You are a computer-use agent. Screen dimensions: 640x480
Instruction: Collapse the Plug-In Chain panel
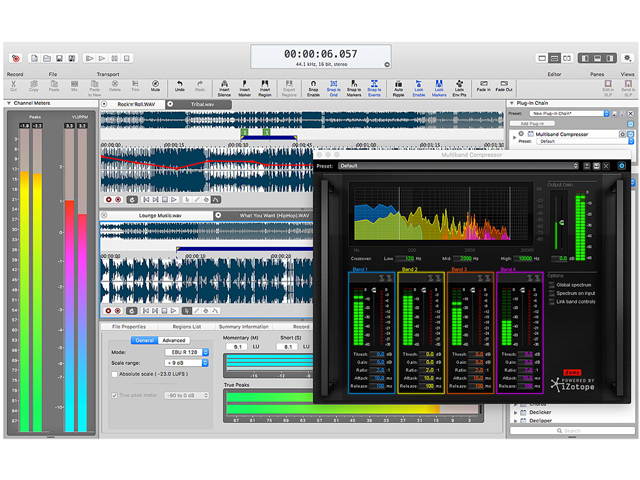click(511, 103)
